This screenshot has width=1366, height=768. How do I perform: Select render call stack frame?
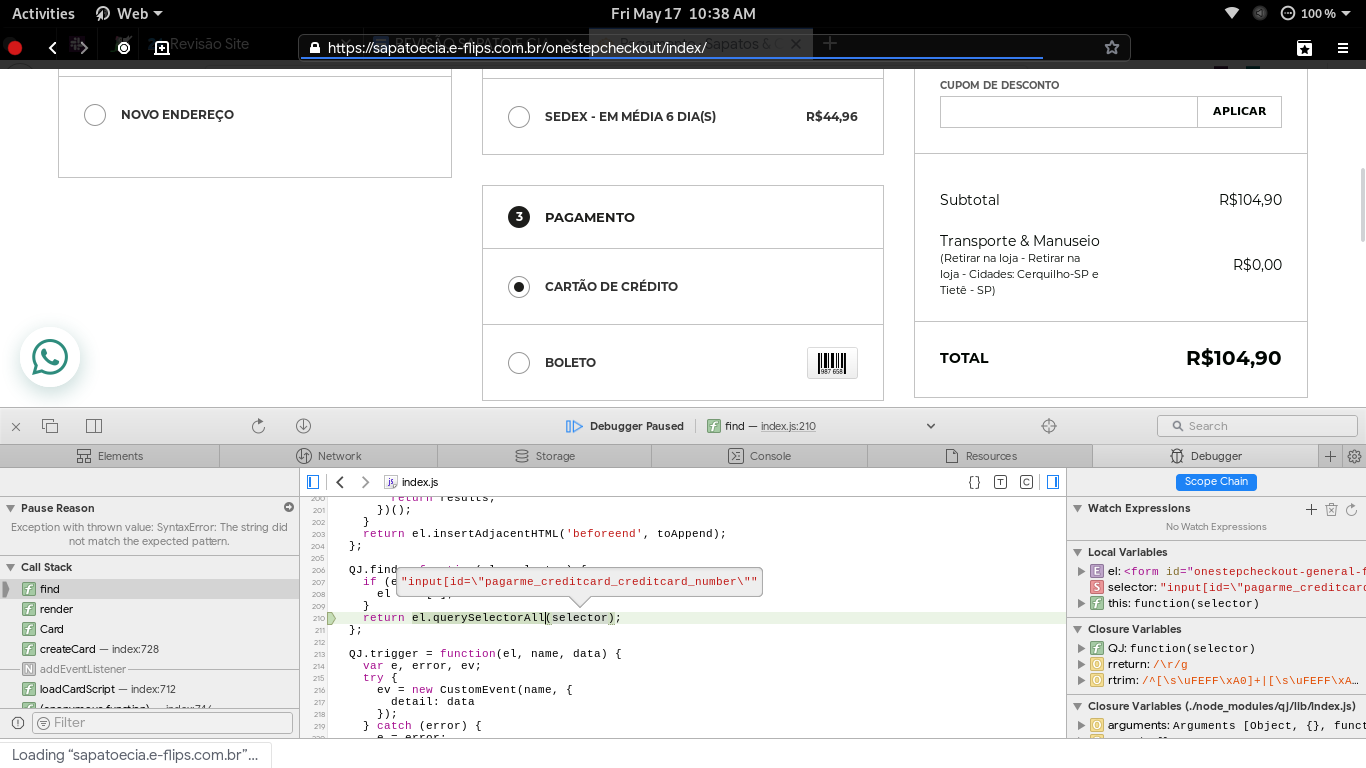coord(150,609)
